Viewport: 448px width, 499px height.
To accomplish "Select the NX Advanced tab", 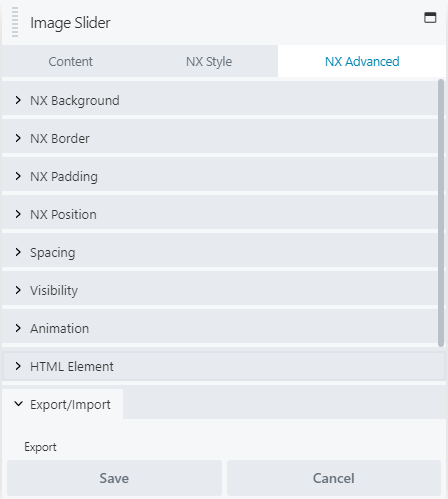I will [362, 61].
